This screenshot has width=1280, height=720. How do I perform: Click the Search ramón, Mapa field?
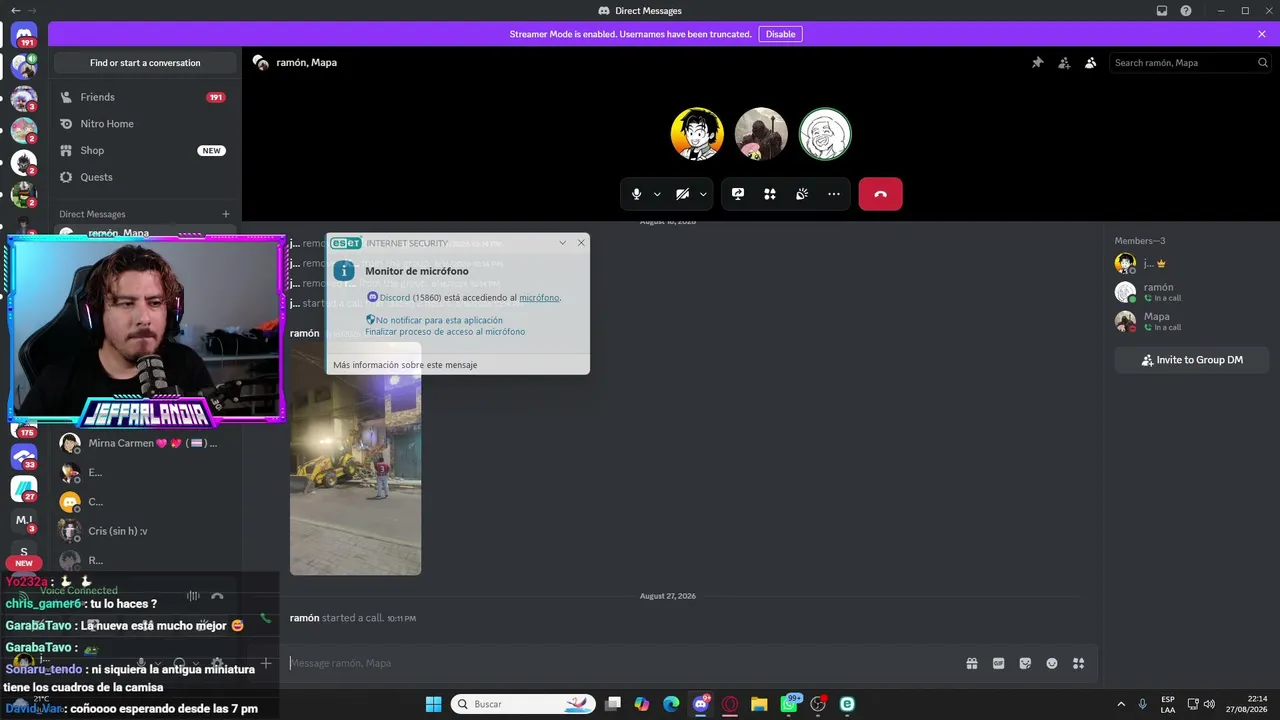pyautogui.click(x=1191, y=63)
